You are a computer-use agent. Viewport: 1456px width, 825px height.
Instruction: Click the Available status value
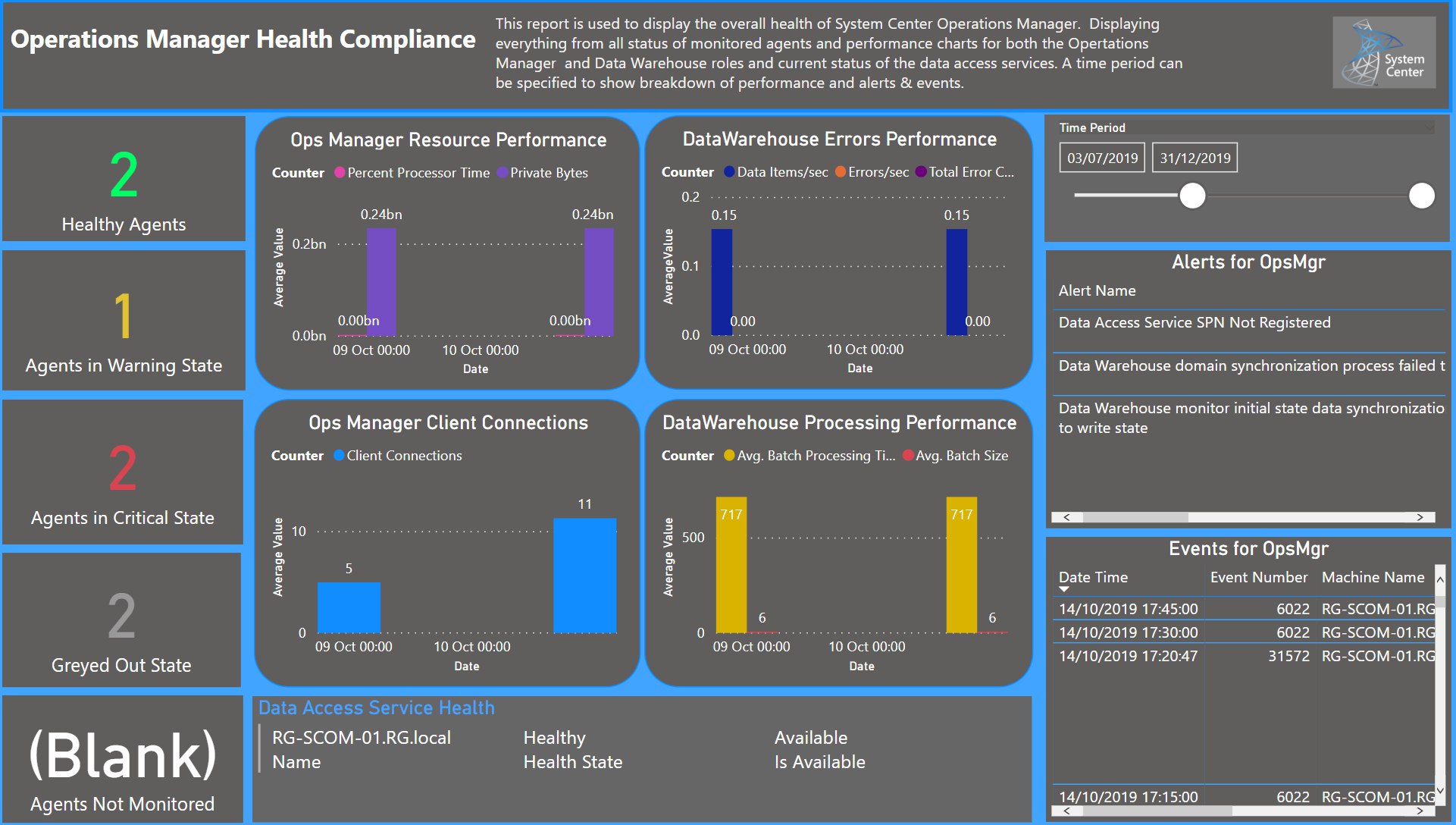click(811, 738)
